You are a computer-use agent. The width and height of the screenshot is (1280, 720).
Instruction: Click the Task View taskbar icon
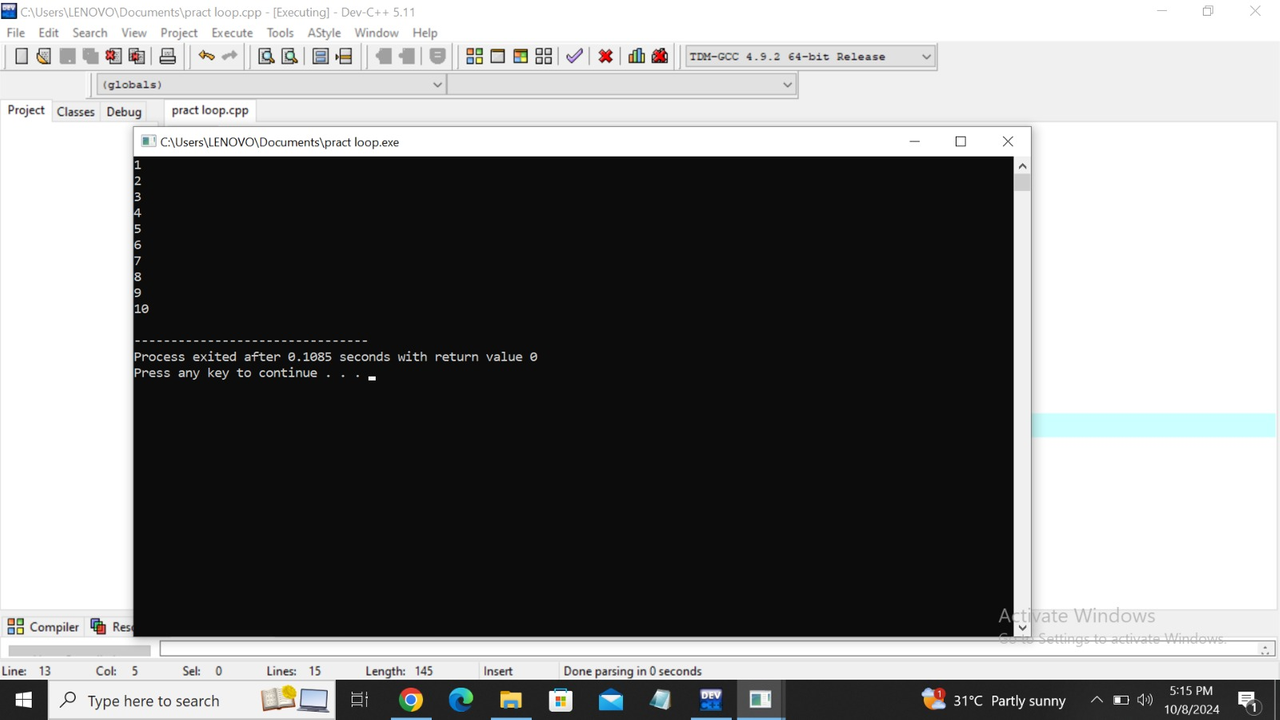click(360, 700)
